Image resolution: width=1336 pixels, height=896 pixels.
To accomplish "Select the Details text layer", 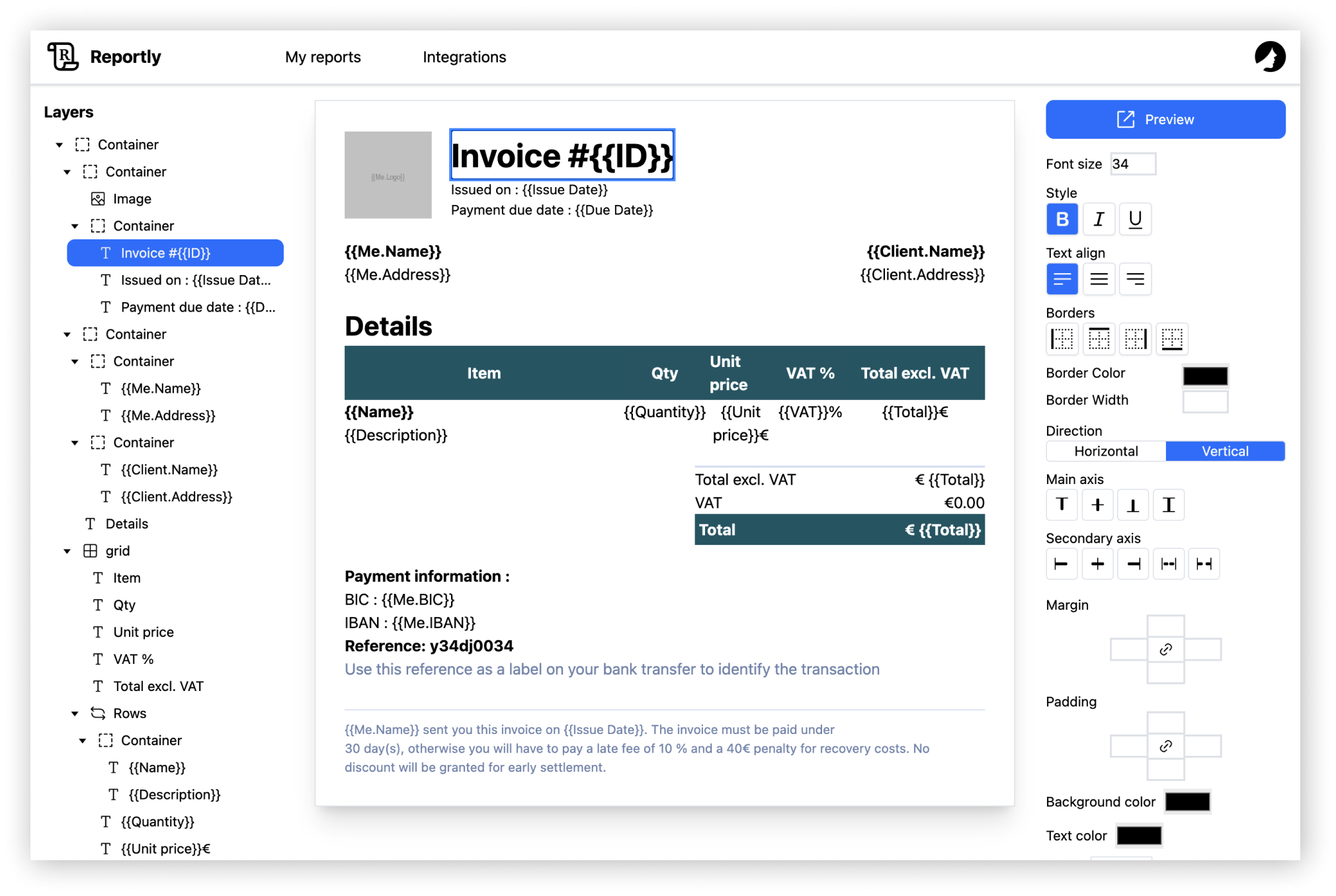I will click(127, 524).
